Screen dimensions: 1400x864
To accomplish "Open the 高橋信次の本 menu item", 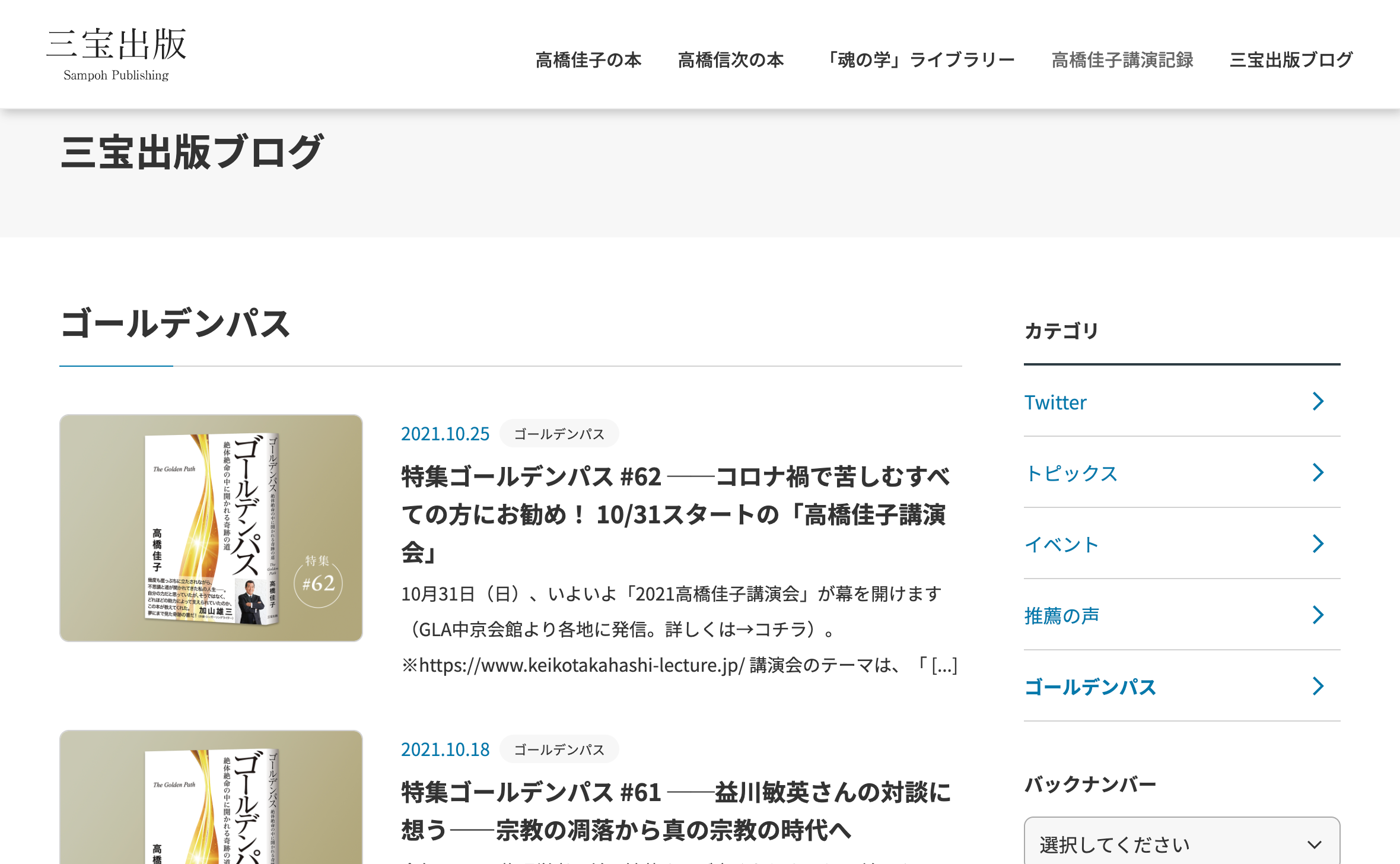I will 731,60.
